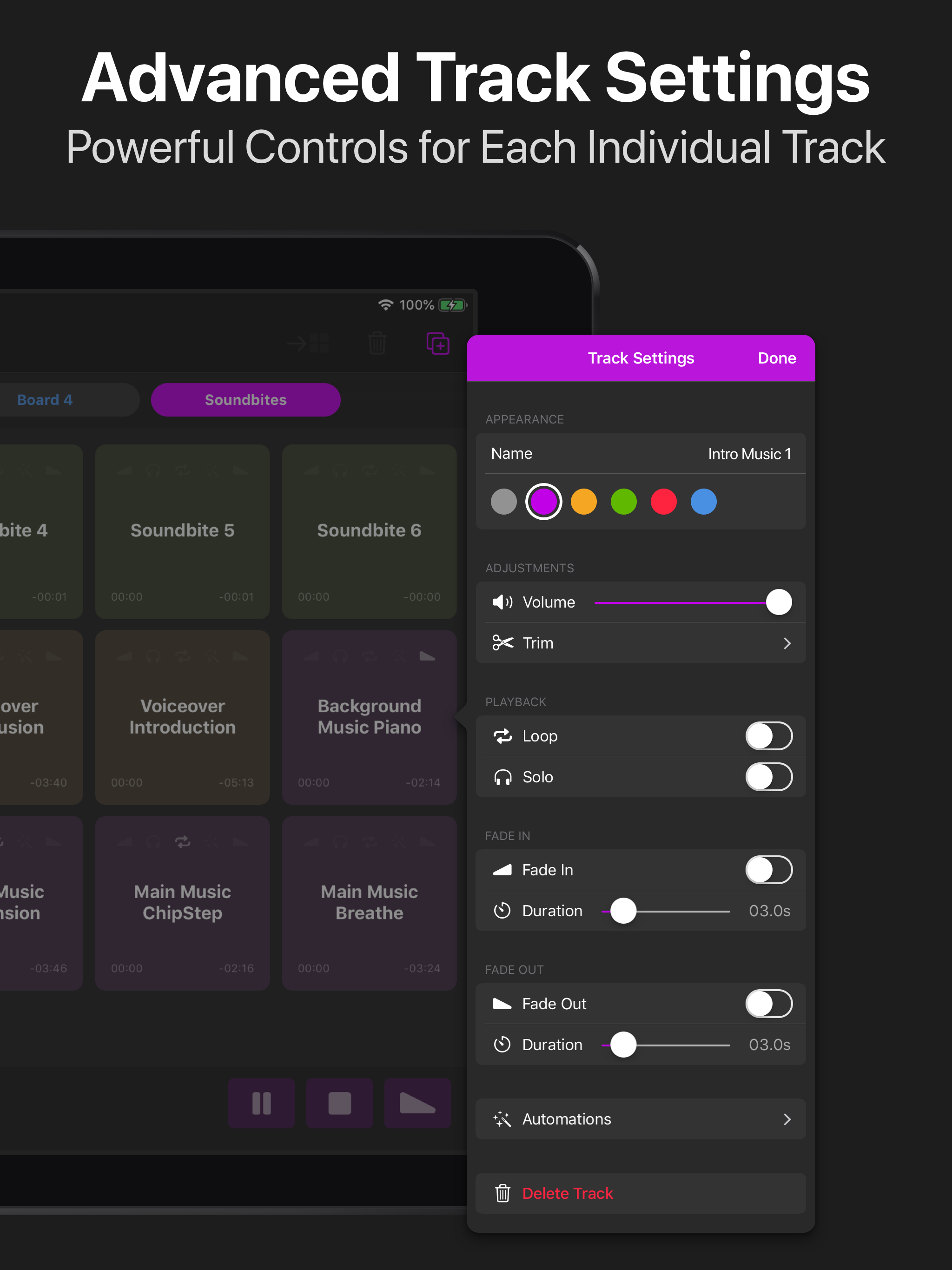Turn on the Fade In switch
Image resolution: width=952 pixels, height=1270 pixels.
pyautogui.click(x=769, y=870)
